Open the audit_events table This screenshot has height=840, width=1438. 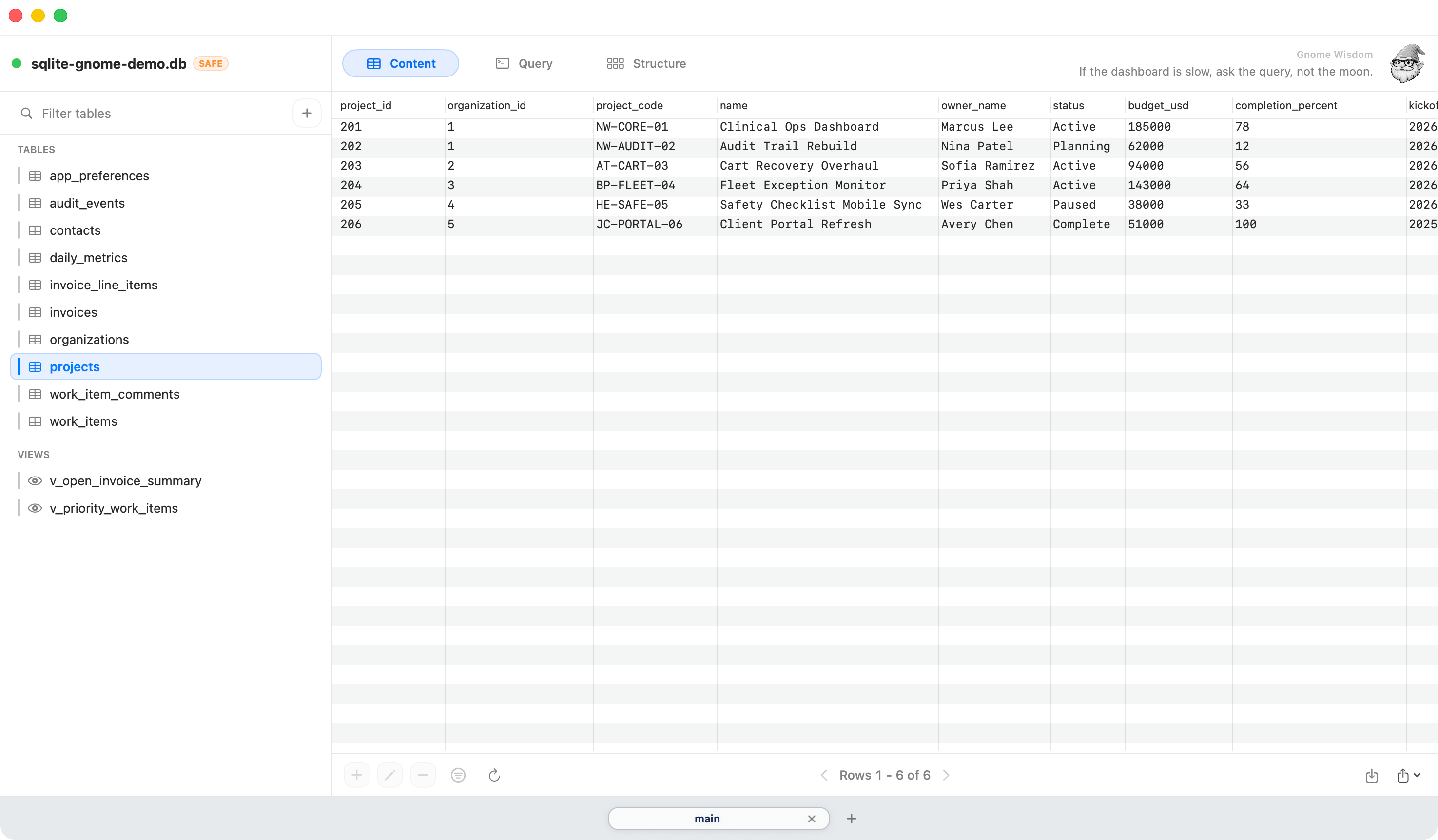coord(165,203)
